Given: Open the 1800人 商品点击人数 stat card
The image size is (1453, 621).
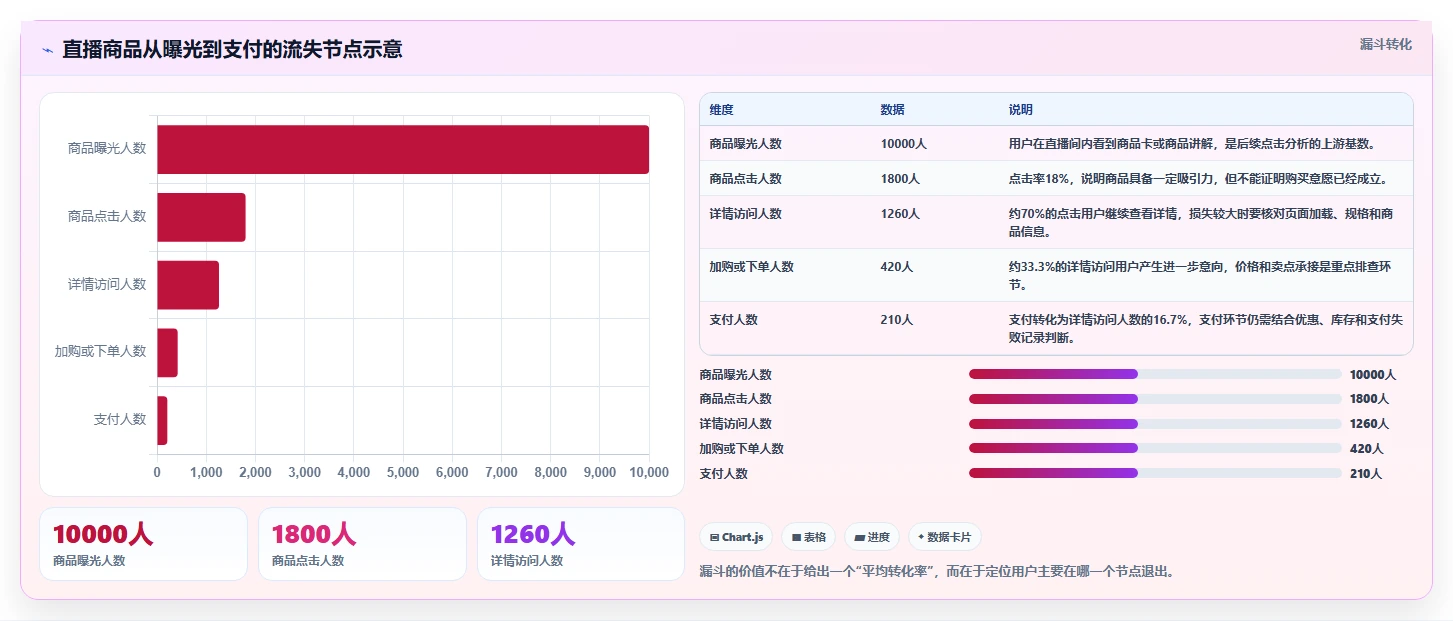Looking at the screenshot, I should click(362, 544).
